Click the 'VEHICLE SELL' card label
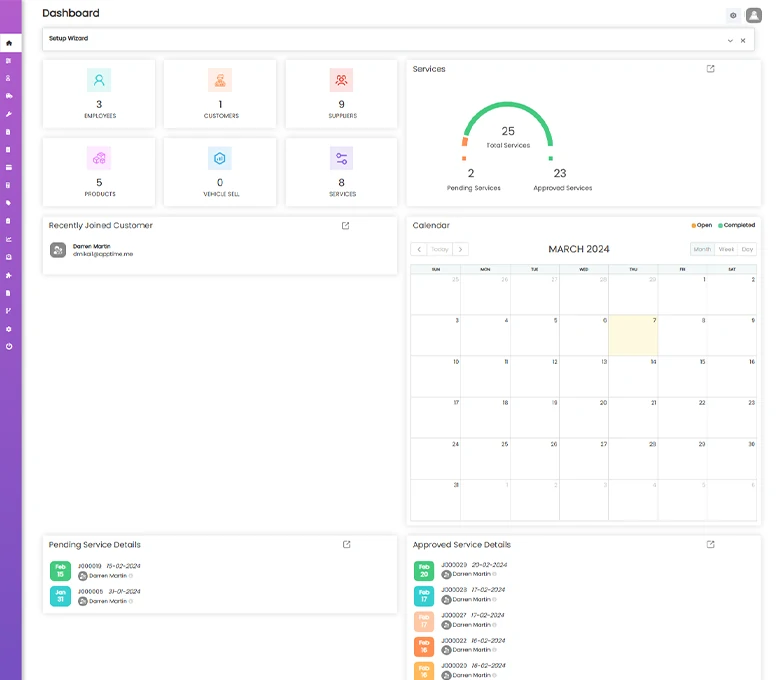Viewport: 780px width, 680px height. tap(221, 194)
